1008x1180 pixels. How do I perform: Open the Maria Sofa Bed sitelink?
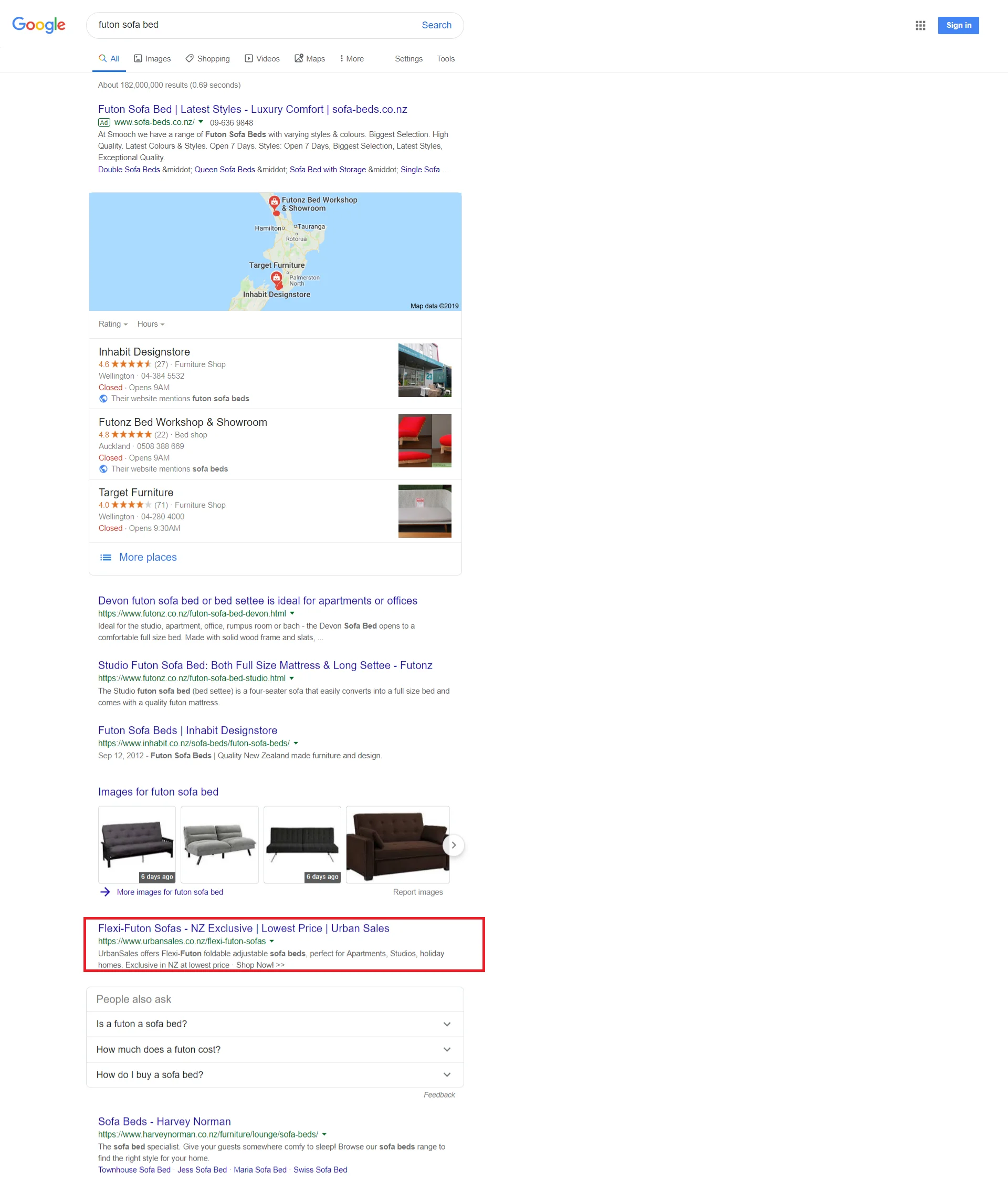[260, 1169]
